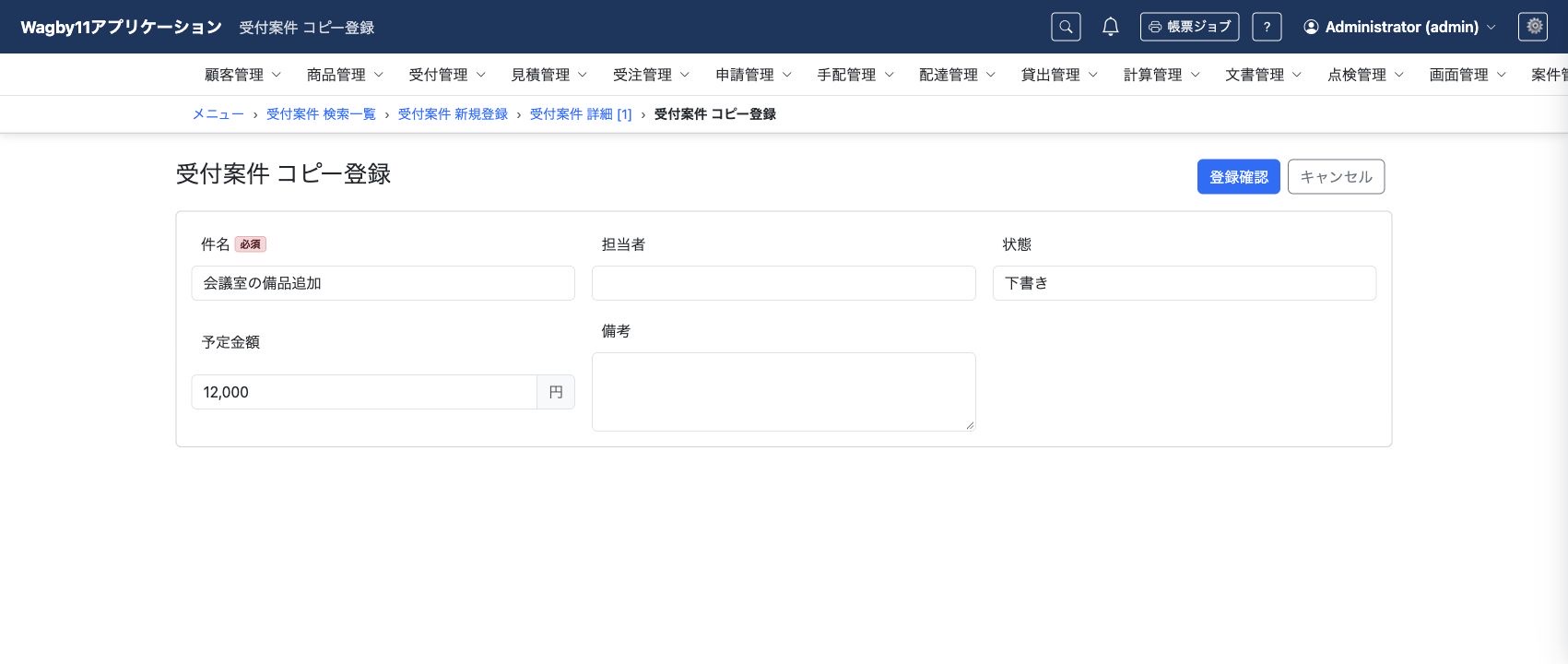Click the 円 currency unit label
This screenshot has height=664, width=1568.
tap(556, 392)
